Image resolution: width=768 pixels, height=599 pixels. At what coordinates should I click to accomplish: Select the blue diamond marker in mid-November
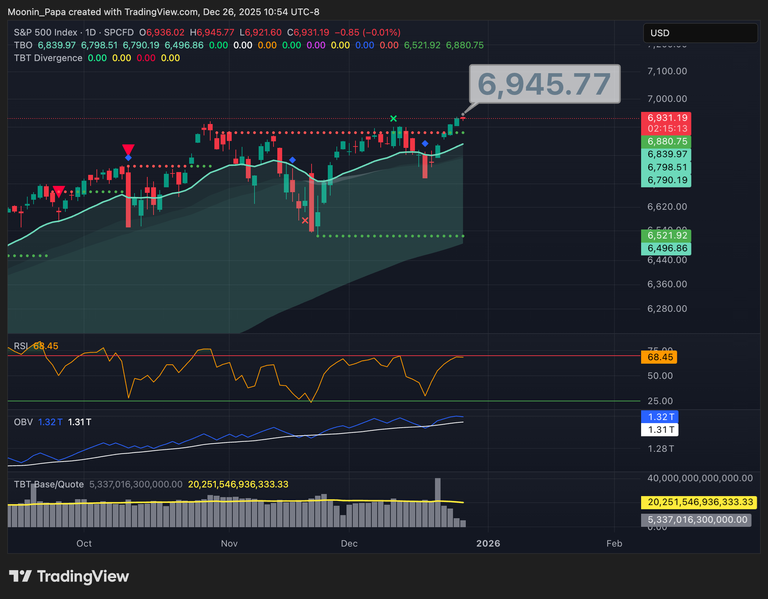tap(292, 160)
